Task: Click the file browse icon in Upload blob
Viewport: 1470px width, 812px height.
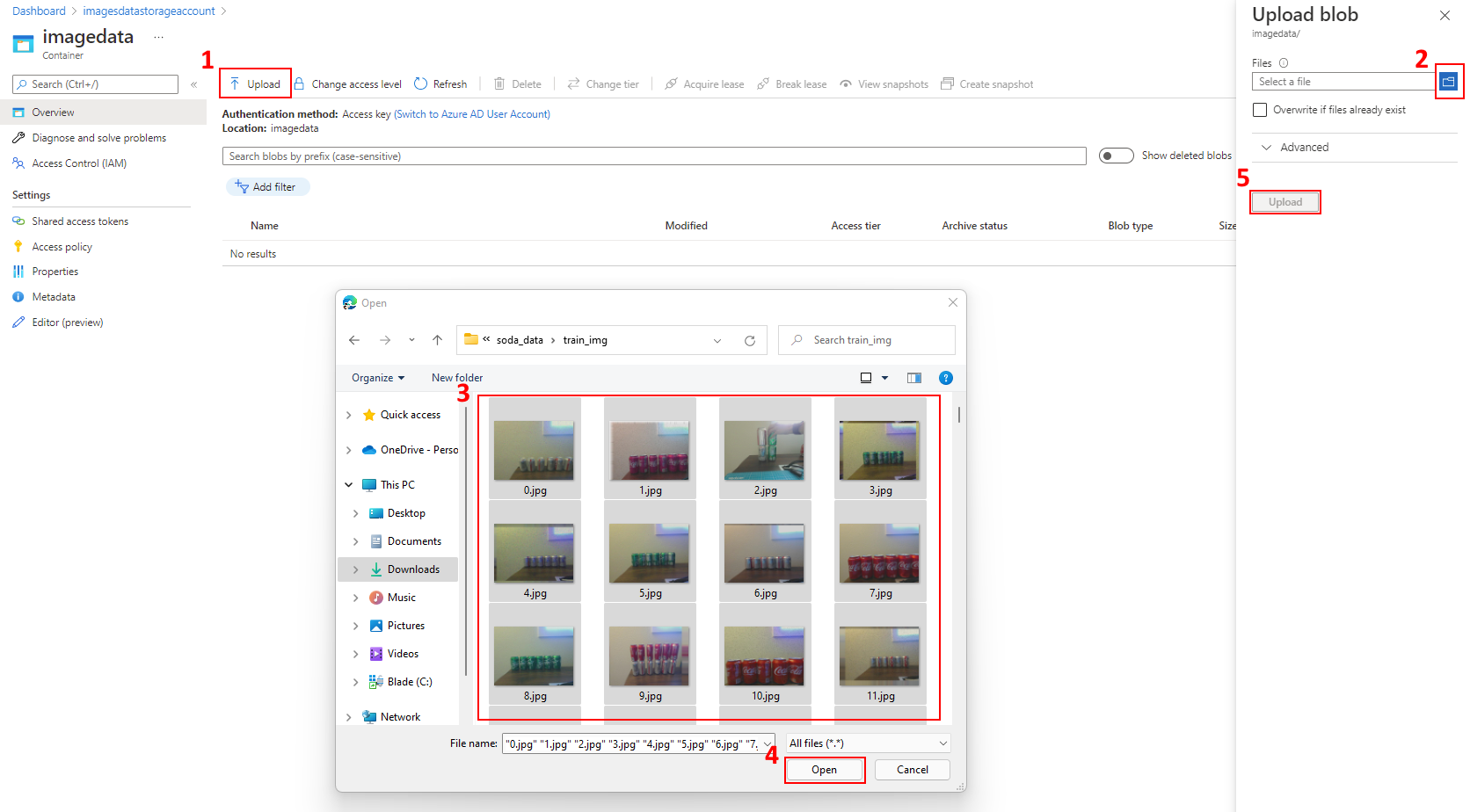Action: coord(1449,82)
